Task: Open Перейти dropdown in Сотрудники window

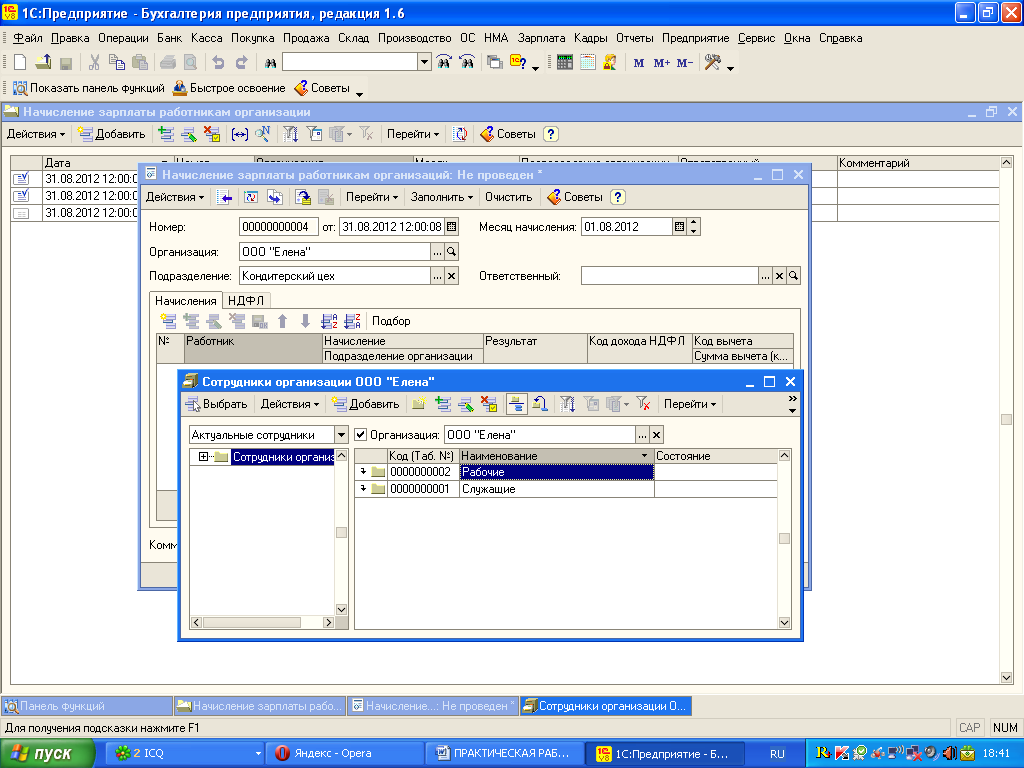Action: point(690,404)
